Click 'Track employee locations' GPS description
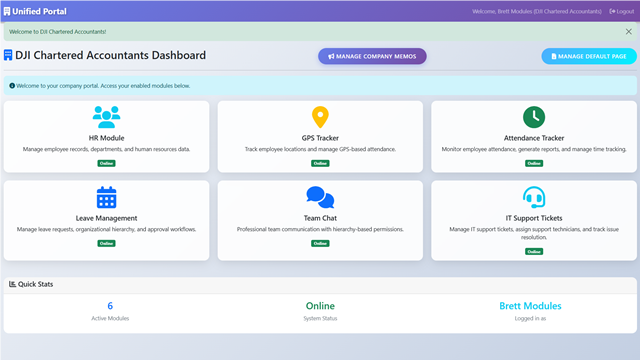This screenshot has width=640, height=360. (x=320, y=149)
